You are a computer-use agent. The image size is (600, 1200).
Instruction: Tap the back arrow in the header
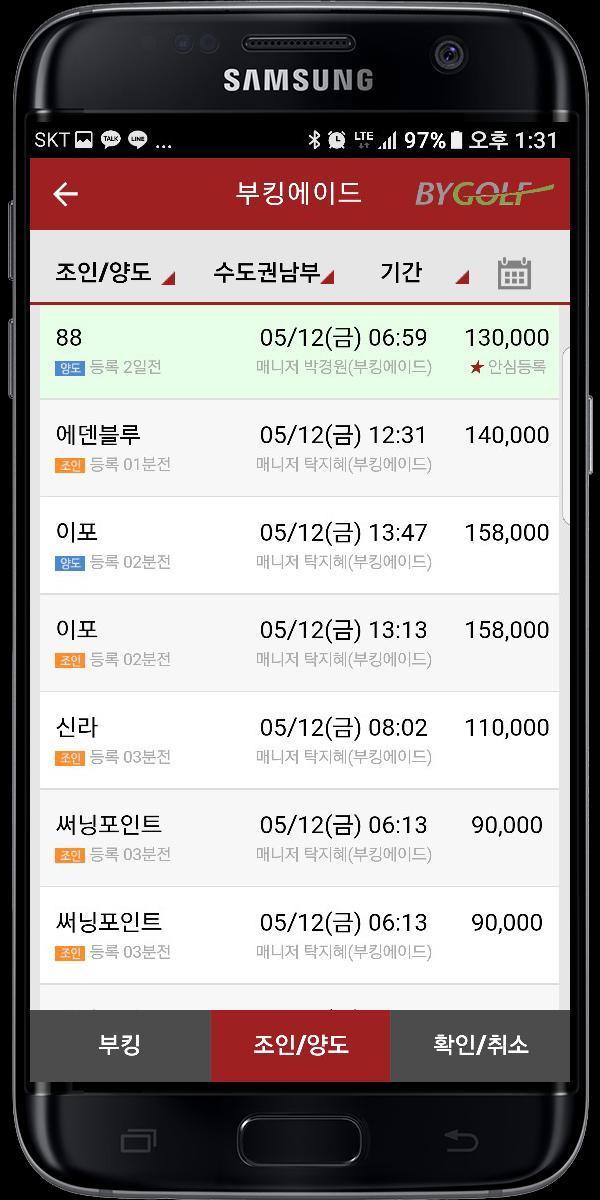[x=65, y=194]
